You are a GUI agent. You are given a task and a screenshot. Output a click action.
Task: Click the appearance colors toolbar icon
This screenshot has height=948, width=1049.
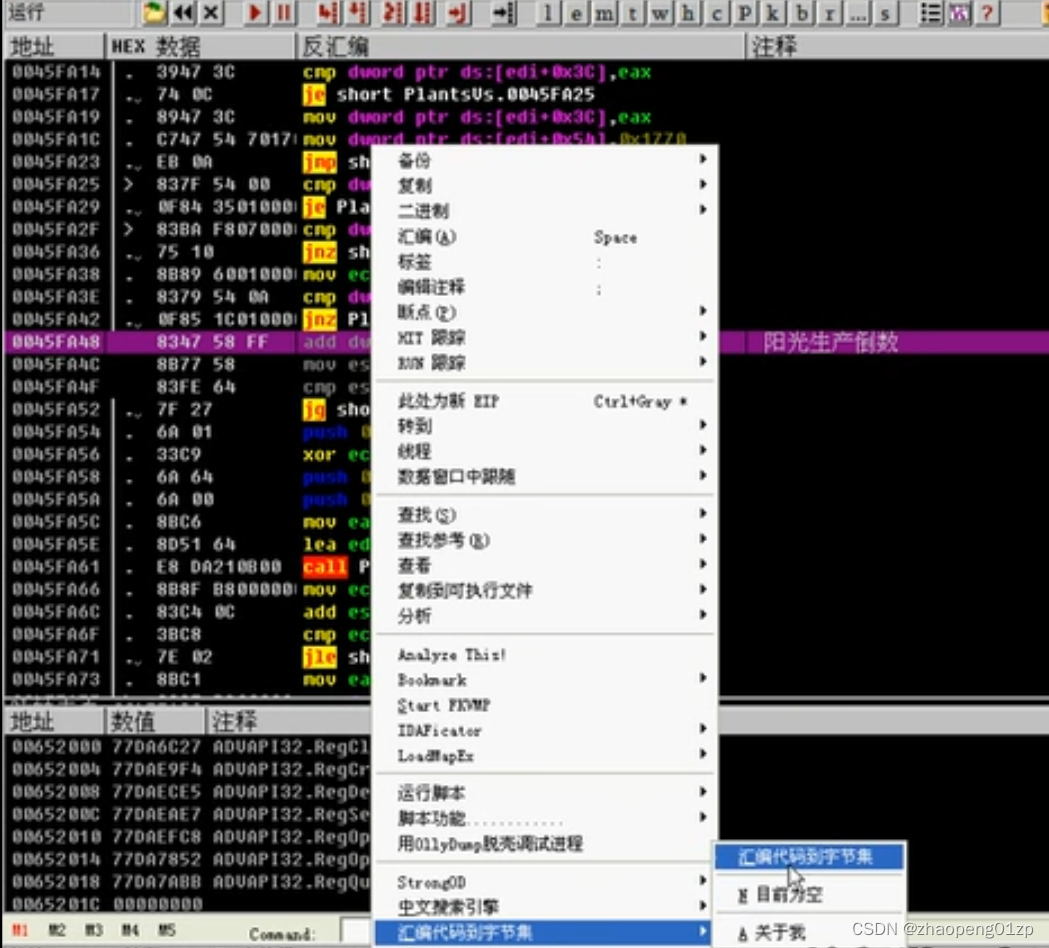coord(959,13)
